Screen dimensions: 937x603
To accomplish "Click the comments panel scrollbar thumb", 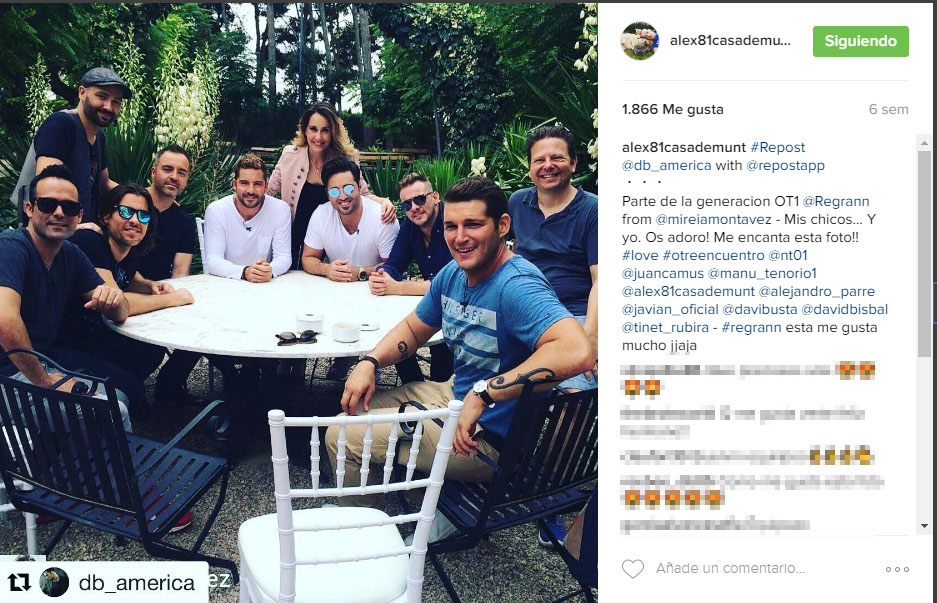I will [924, 253].
